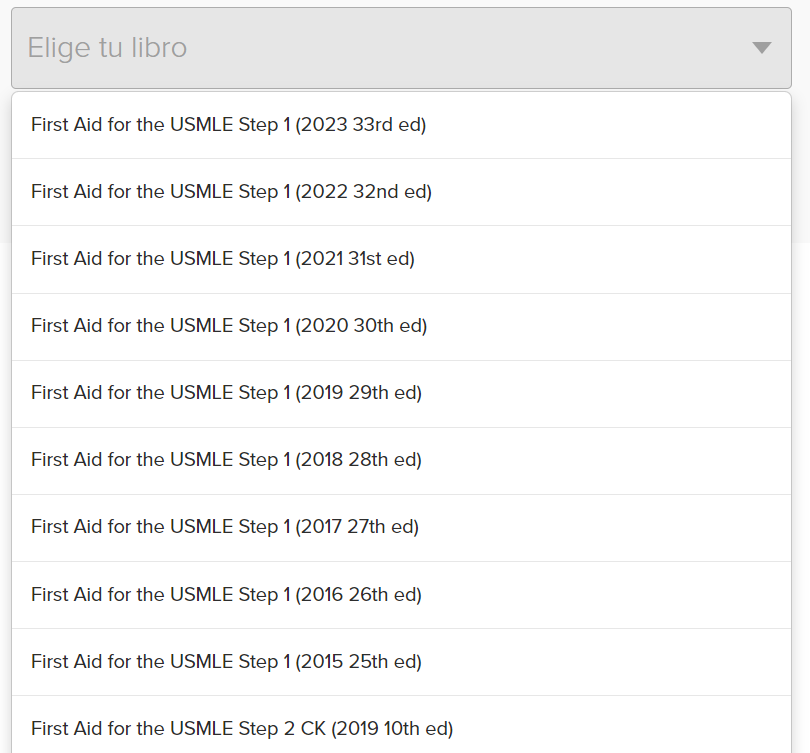Select First Aid Step 1 2023 33rd ed
This screenshot has height=753, width=810.
click(229, 125)
